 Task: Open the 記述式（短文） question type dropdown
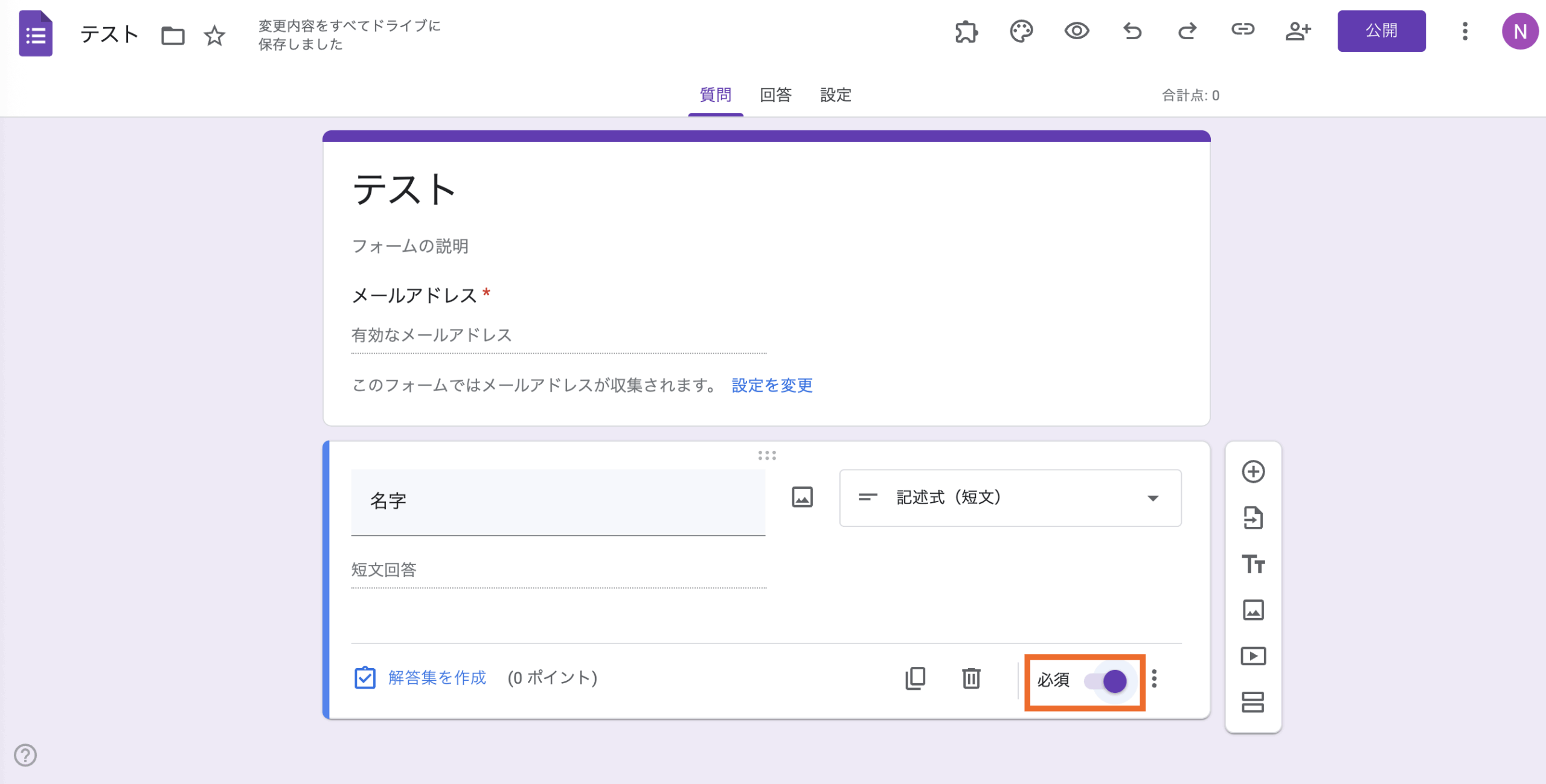1010,497
